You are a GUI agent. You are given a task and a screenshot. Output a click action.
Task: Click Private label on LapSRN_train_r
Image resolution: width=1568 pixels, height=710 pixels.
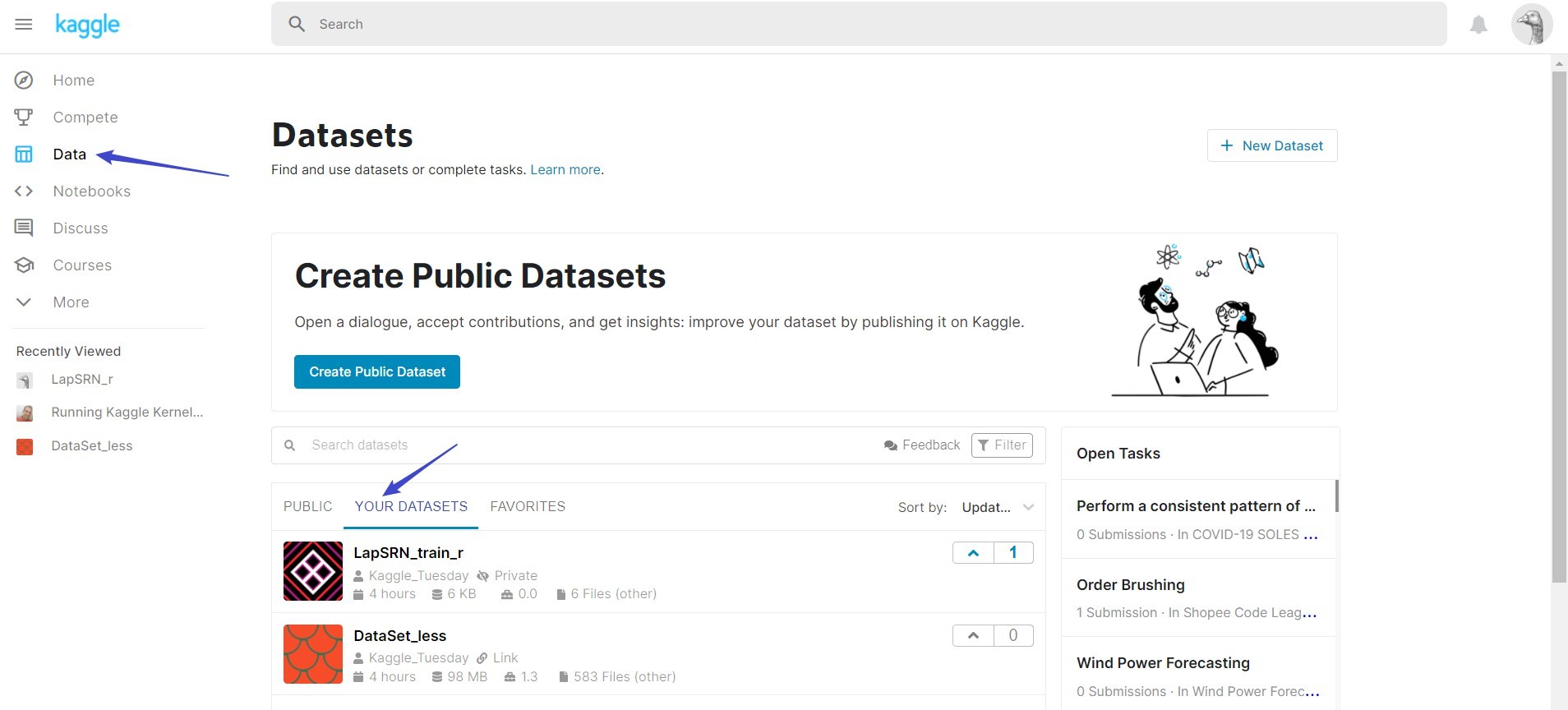(x=515, y=576)
